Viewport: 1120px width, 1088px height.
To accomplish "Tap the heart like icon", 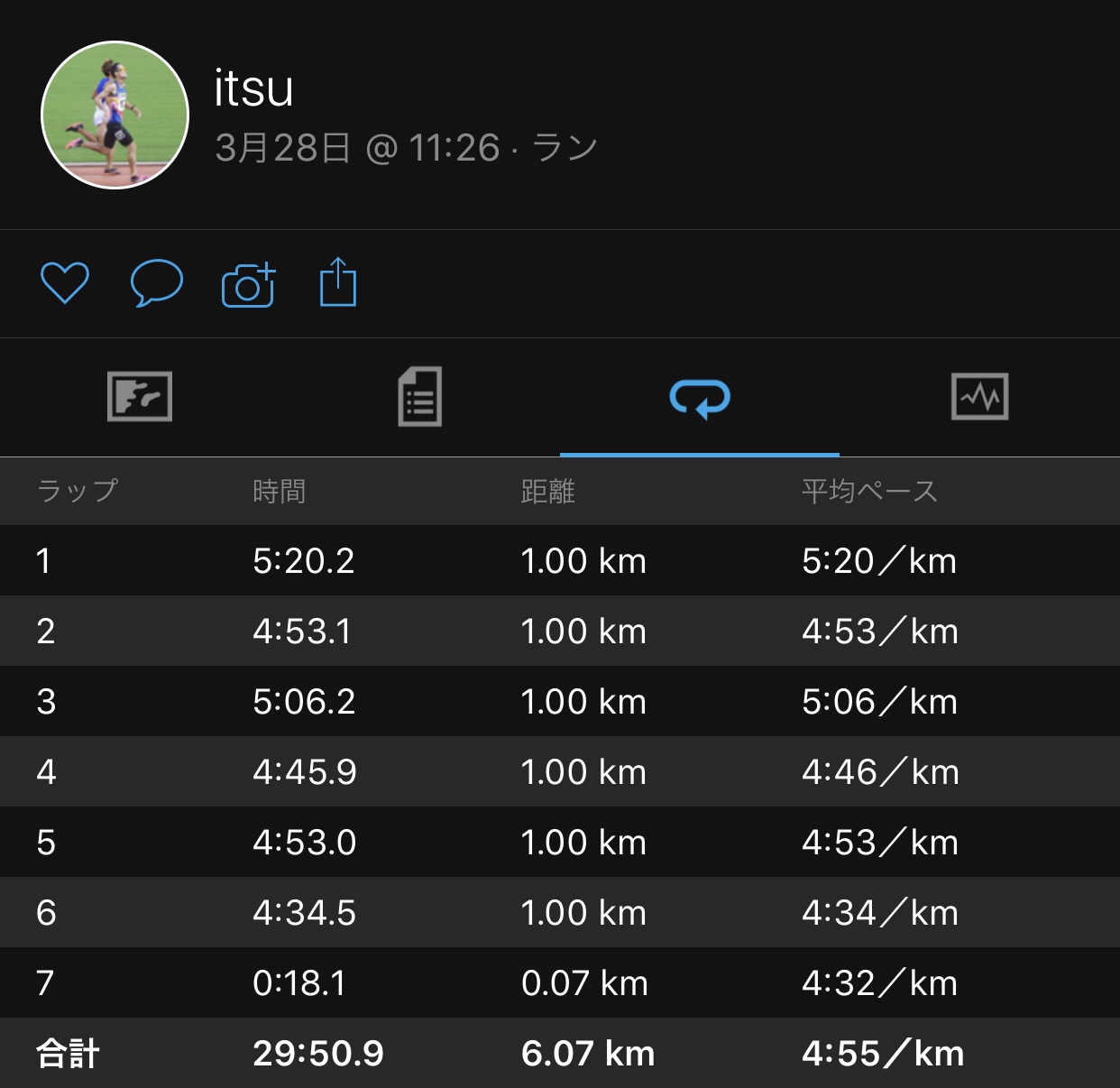I will (x=65, y=283).
